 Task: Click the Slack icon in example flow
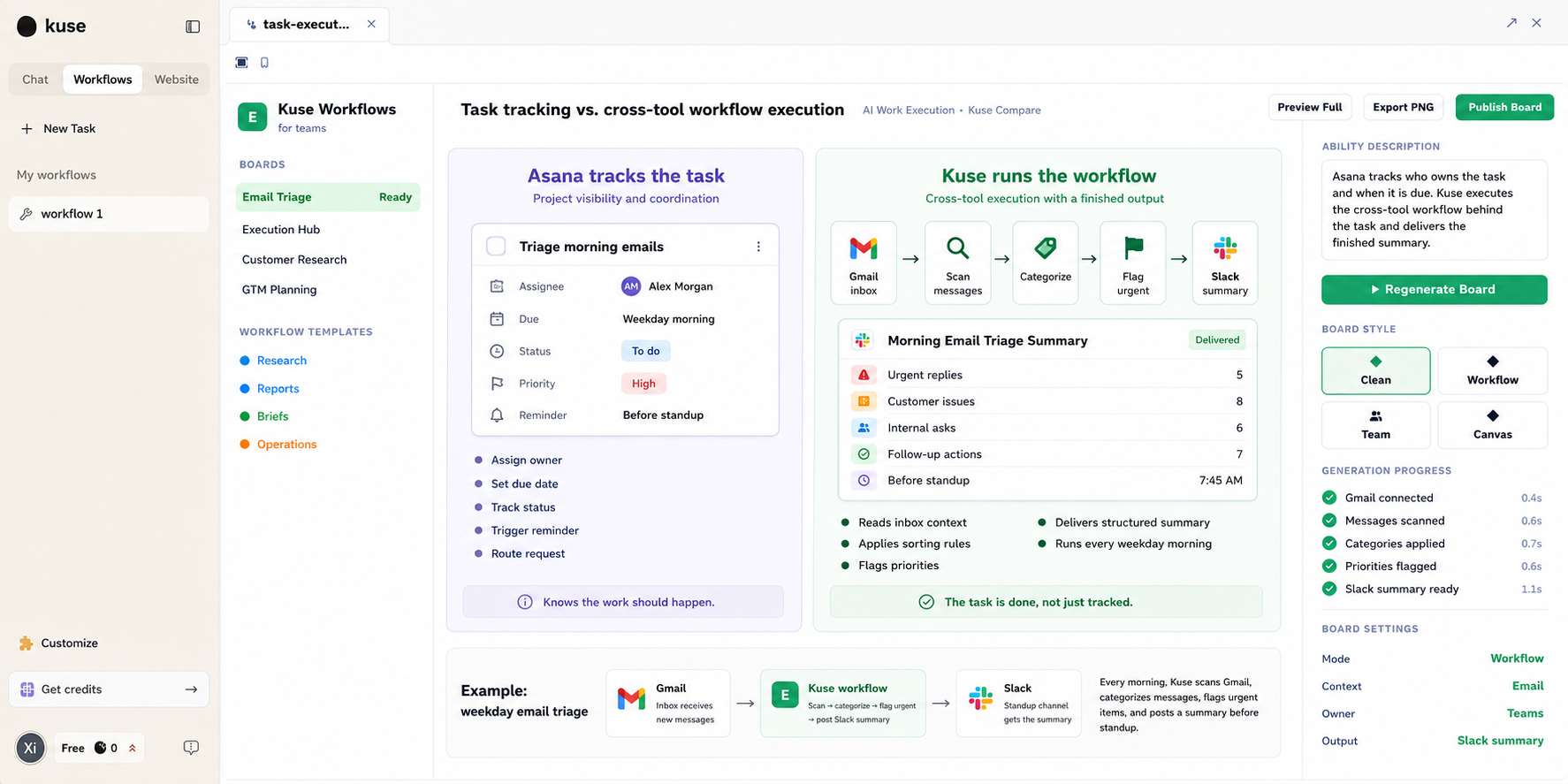point(981,698)
